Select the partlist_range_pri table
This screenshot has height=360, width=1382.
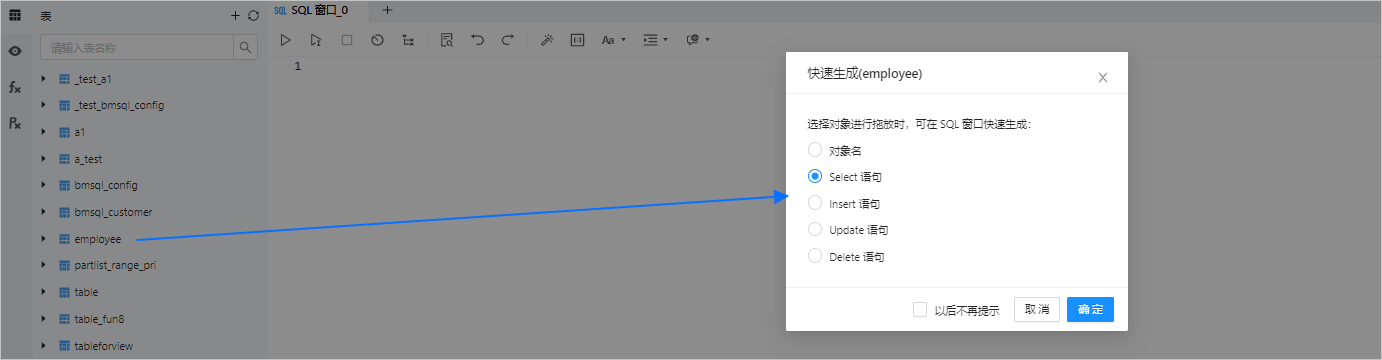pyautogui.click(x=115, y=266)
